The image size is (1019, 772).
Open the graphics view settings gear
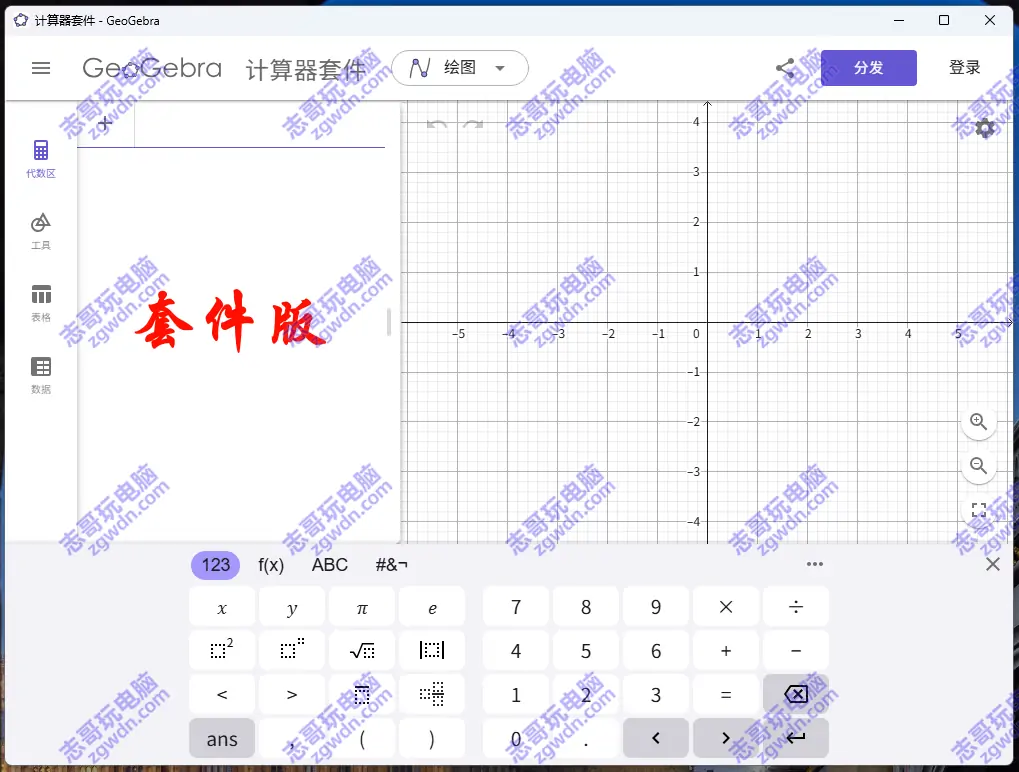click(x=984, y=128)
